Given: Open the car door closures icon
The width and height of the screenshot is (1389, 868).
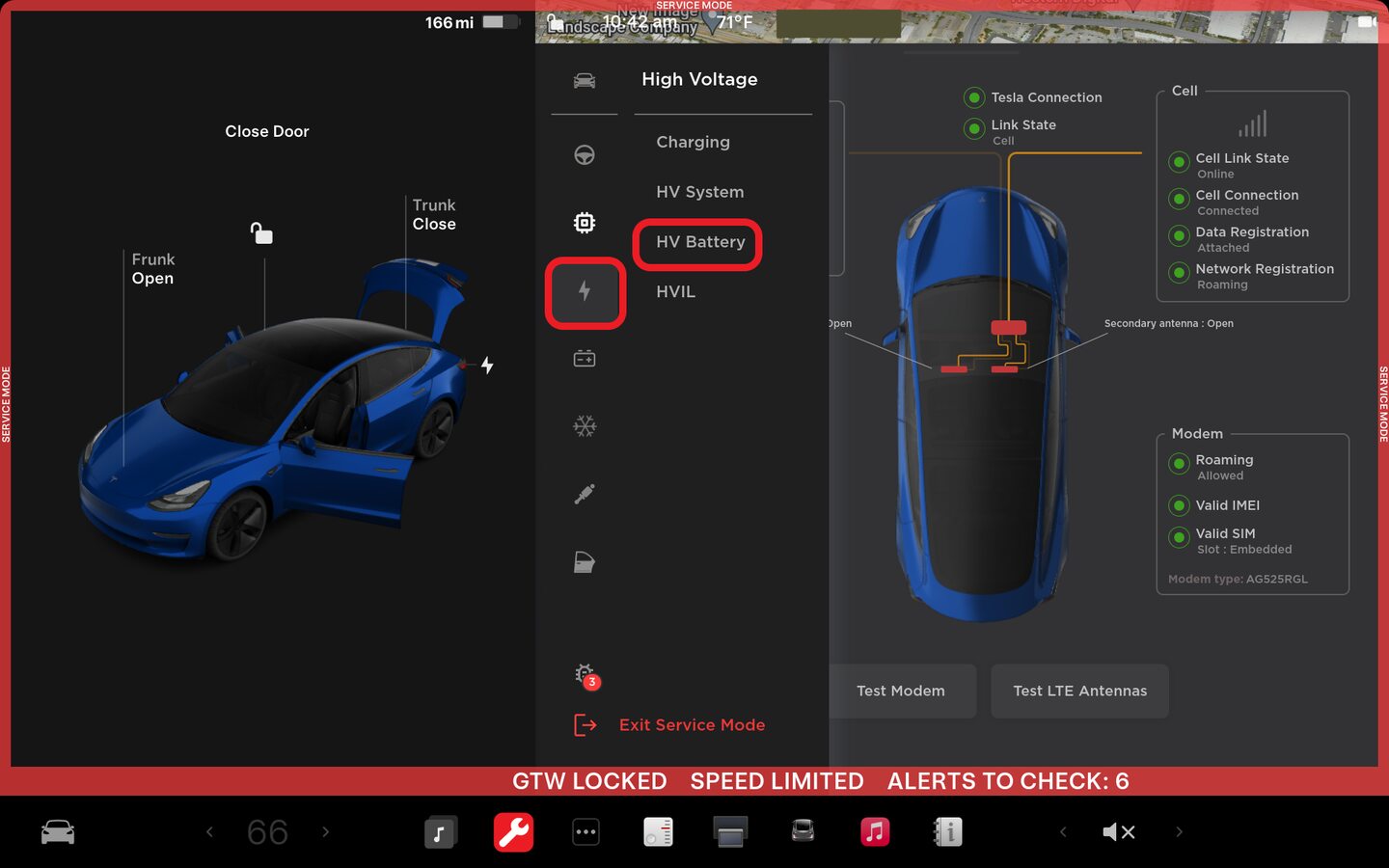Looking at the screenshot, I should click(x=585, y=562).
